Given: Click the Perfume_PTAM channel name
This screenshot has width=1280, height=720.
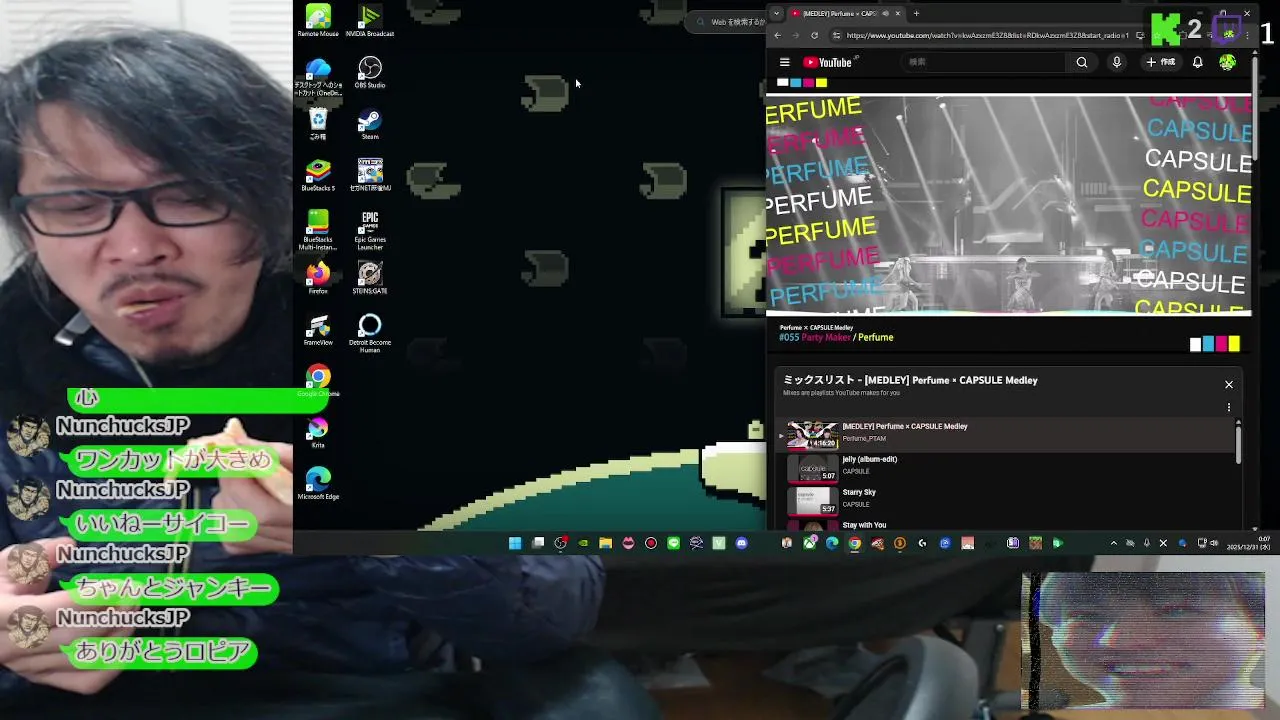Looking at the screenshot, I should coord(863,438).
